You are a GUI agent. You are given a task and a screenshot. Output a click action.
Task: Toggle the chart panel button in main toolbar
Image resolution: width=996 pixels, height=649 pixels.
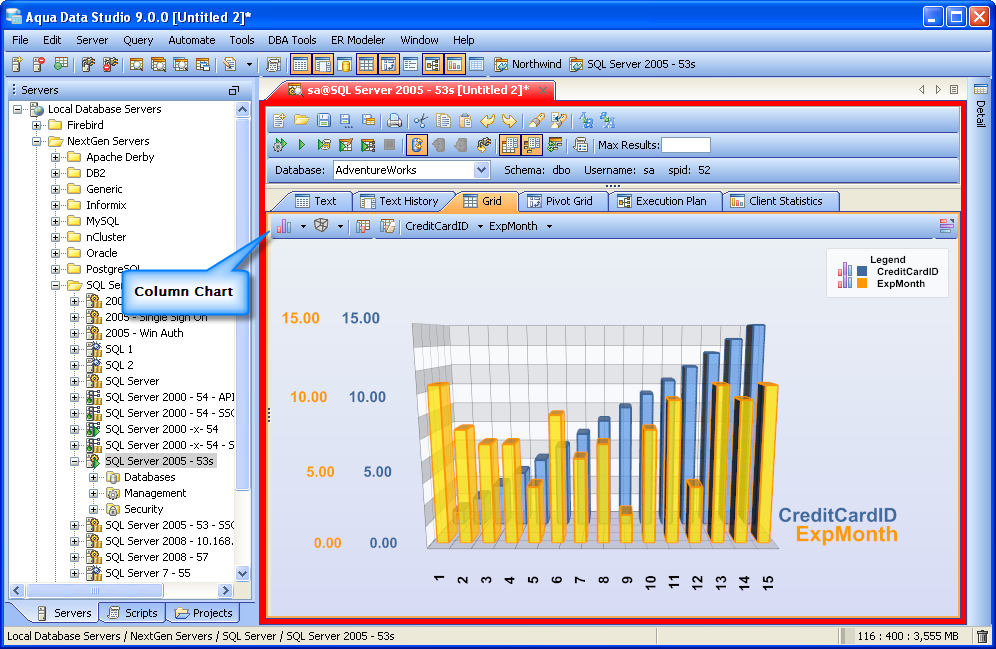(x=454, y=64)
